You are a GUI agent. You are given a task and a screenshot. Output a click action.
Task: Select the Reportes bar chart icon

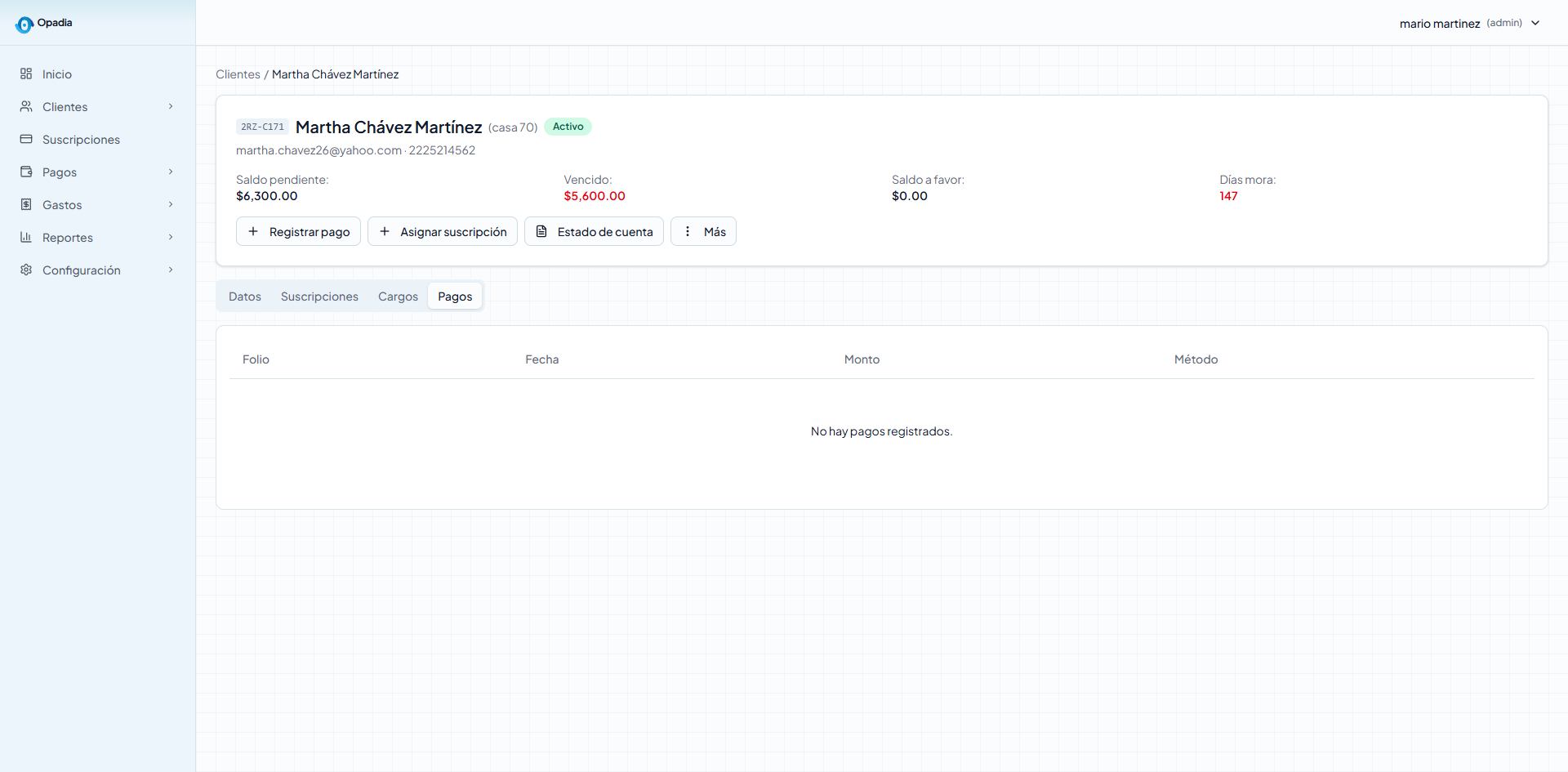(26, 237)
